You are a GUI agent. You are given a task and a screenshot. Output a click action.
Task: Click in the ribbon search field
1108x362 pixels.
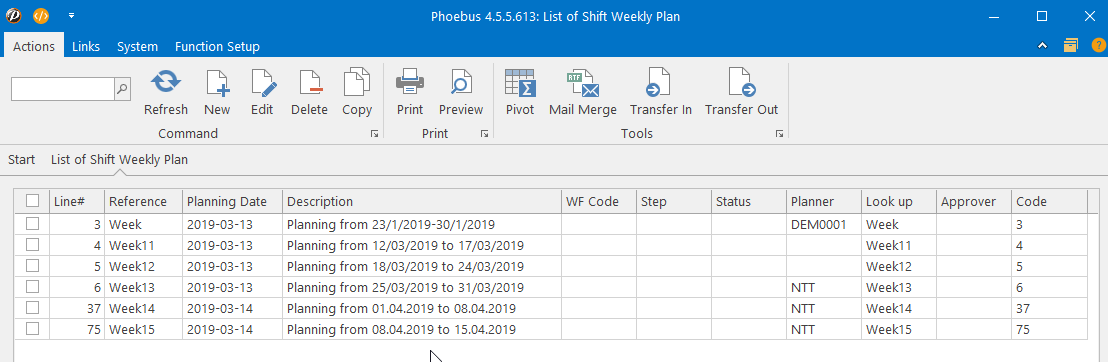(63, 89)
